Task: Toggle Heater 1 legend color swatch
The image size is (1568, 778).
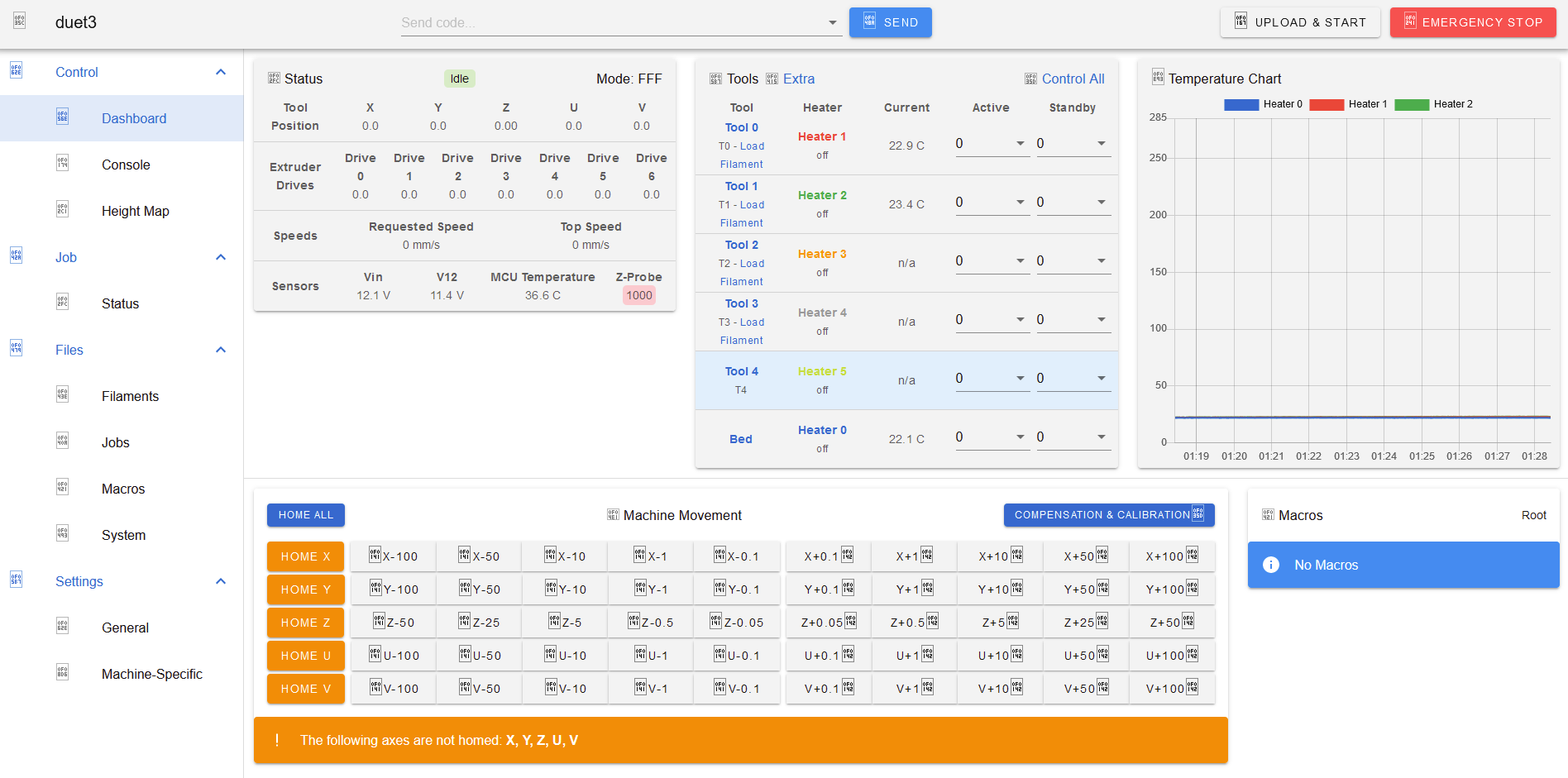Action: pyautogui.click(x=1327, y=104)
